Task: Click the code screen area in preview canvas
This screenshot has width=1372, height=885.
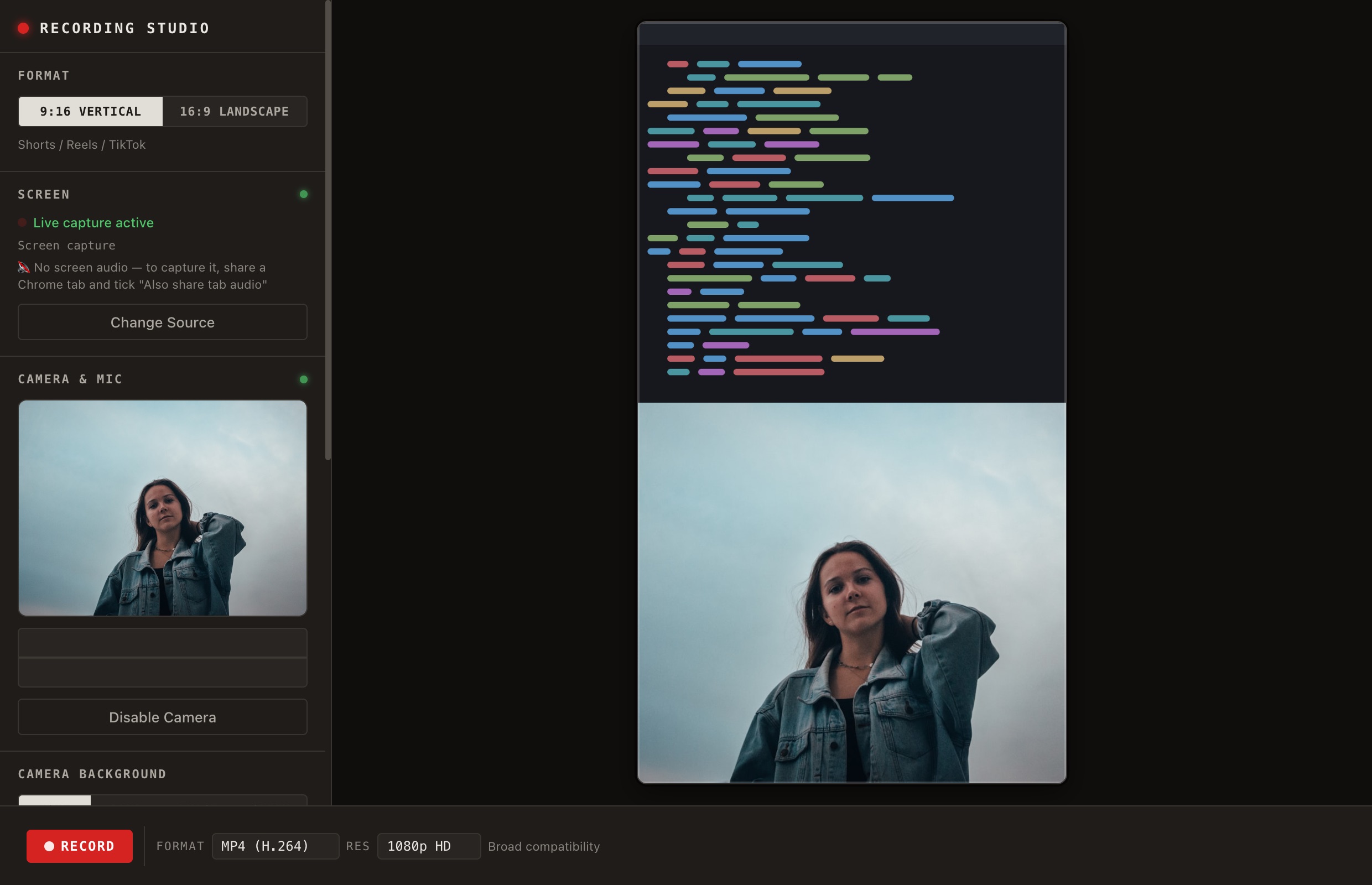Action: [852, 212]
